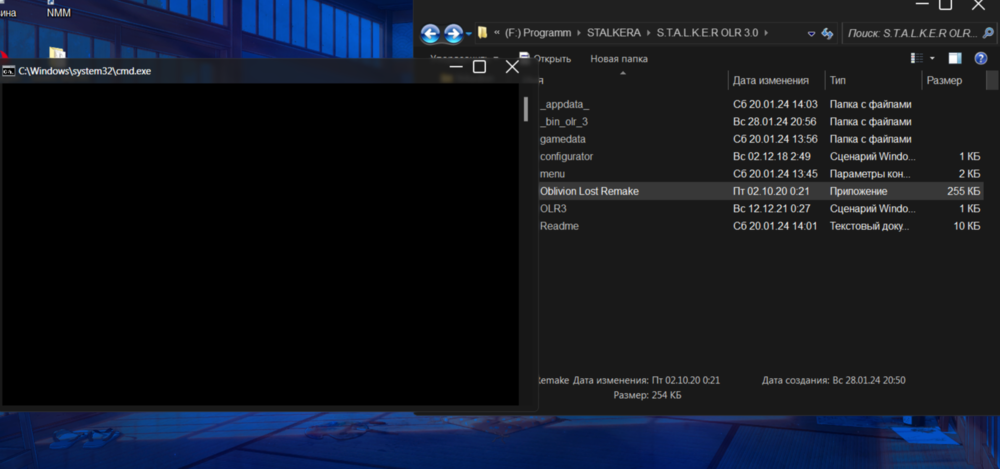
Task: Sort by Размер column header
Action: (x=944, y=80)
